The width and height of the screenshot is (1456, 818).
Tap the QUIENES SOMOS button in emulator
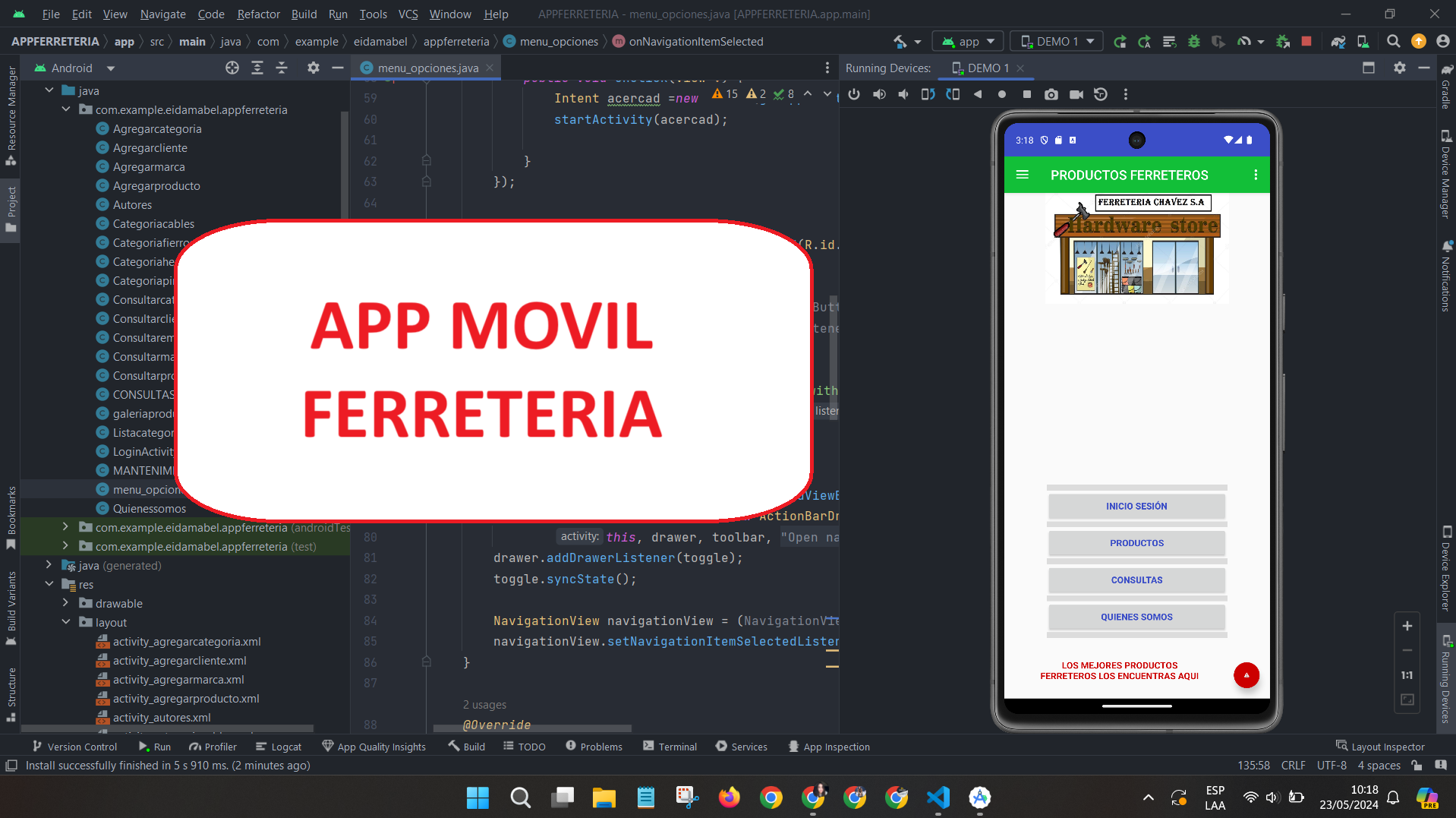1136,617
